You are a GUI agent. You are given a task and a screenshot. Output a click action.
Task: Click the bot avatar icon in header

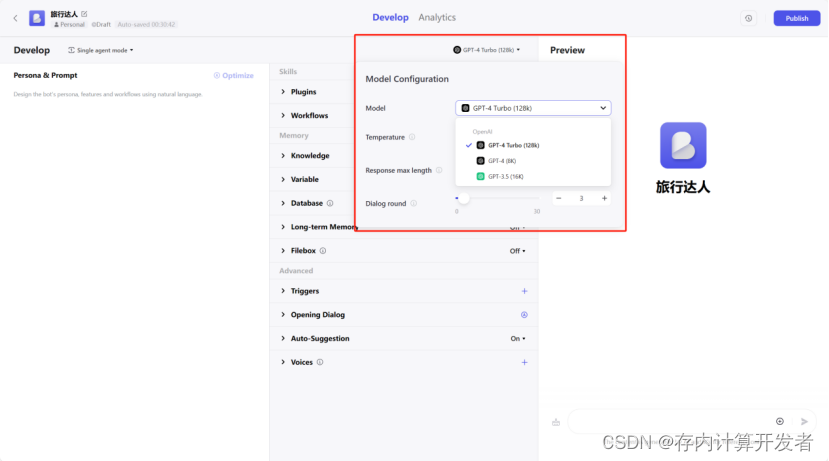click(36, 18)
